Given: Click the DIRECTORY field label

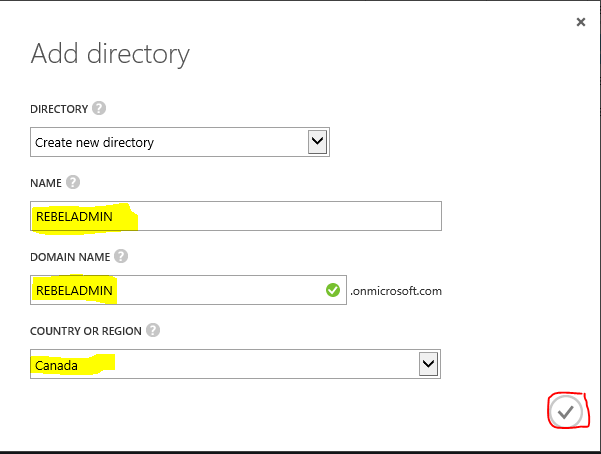Looking at the screenshot, I should (59, 109).
